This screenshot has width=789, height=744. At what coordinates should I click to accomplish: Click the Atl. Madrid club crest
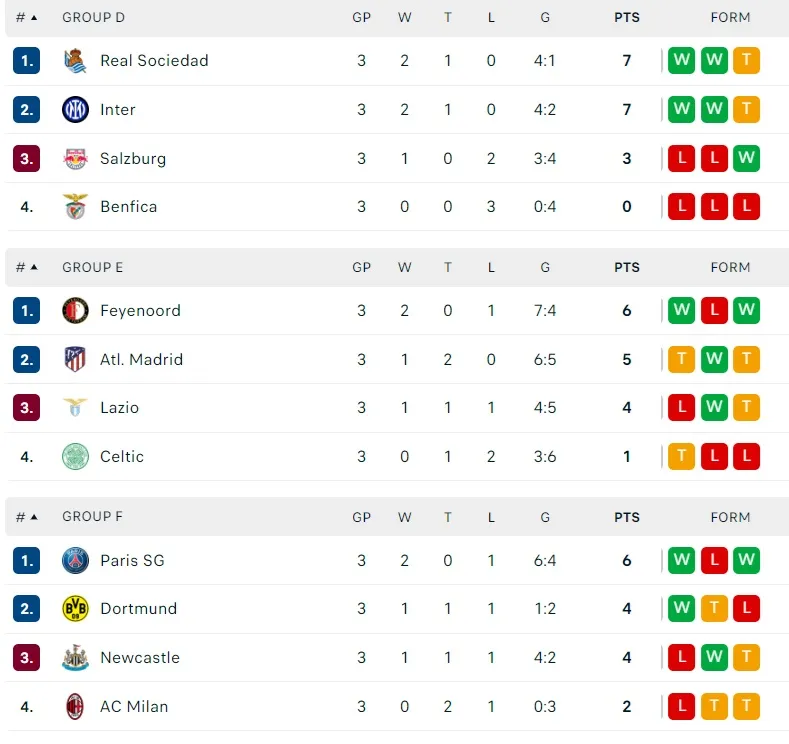(x=75, y=359)
